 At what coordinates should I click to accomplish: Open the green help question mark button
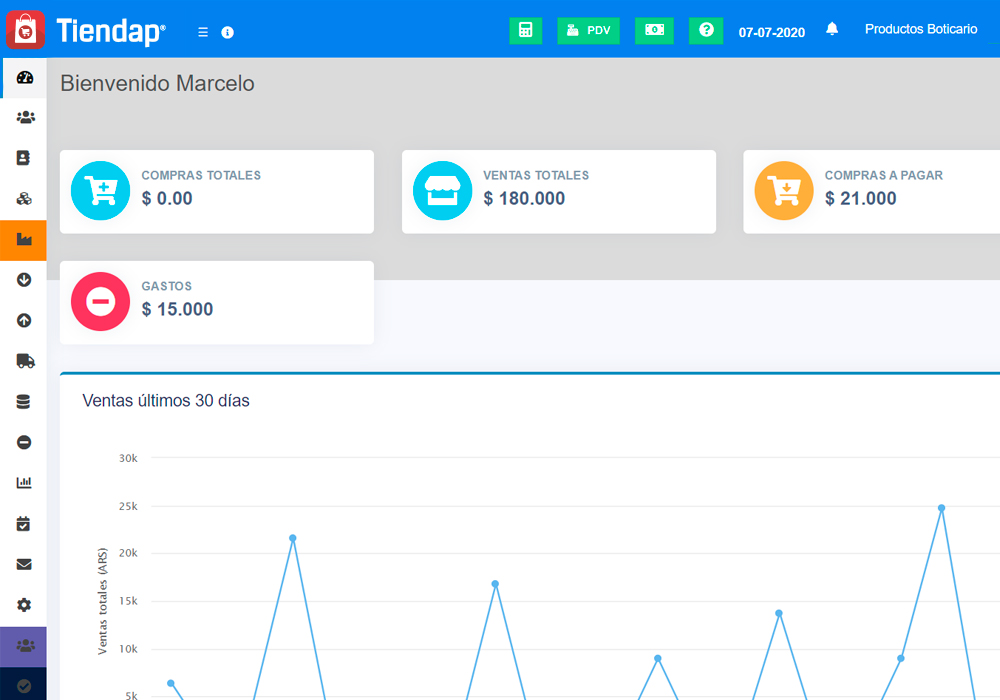(x=706, y=30)
